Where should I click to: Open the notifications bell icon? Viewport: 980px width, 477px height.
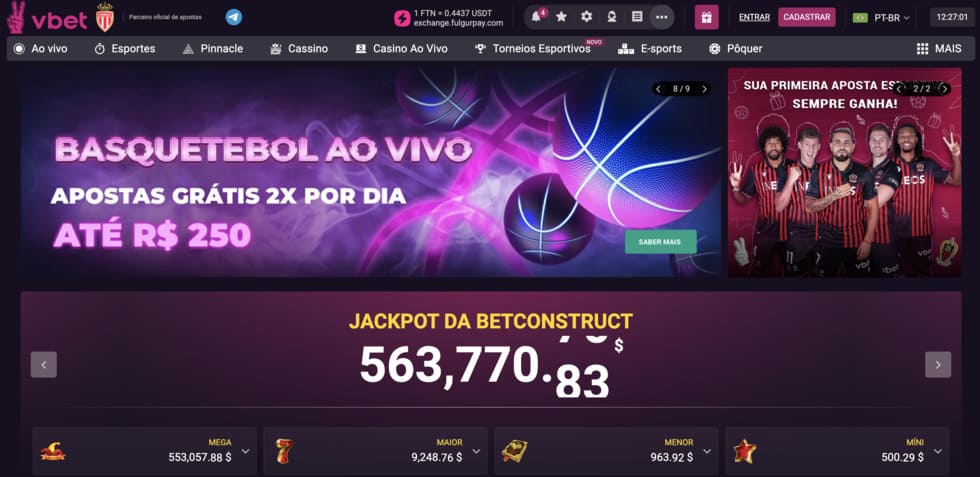coord(536,17)
